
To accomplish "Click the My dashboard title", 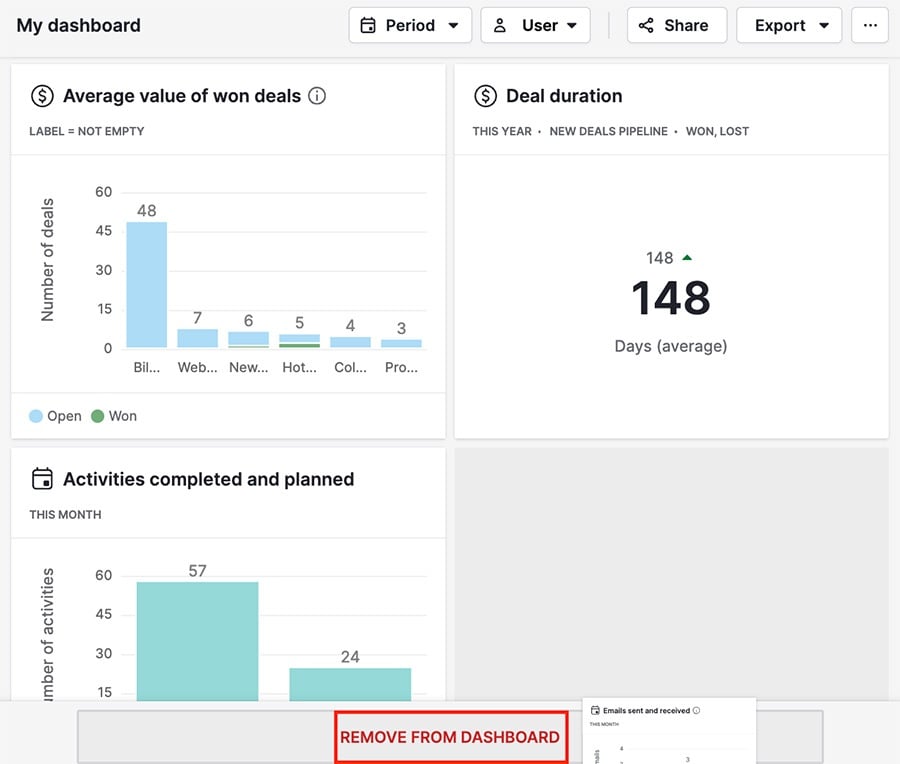I will pyautogui.click(x=79, y=26).
